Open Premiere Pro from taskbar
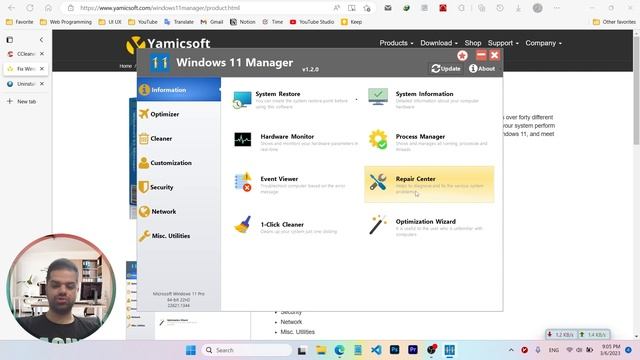This screenshot has height=360, width=640. pos(413,350)
